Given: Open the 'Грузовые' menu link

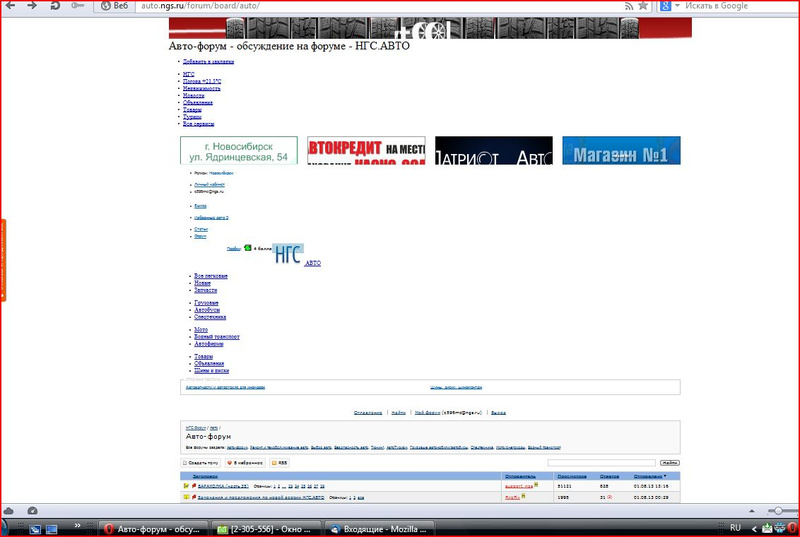Looking at the screenshot, I should [206, 303].
